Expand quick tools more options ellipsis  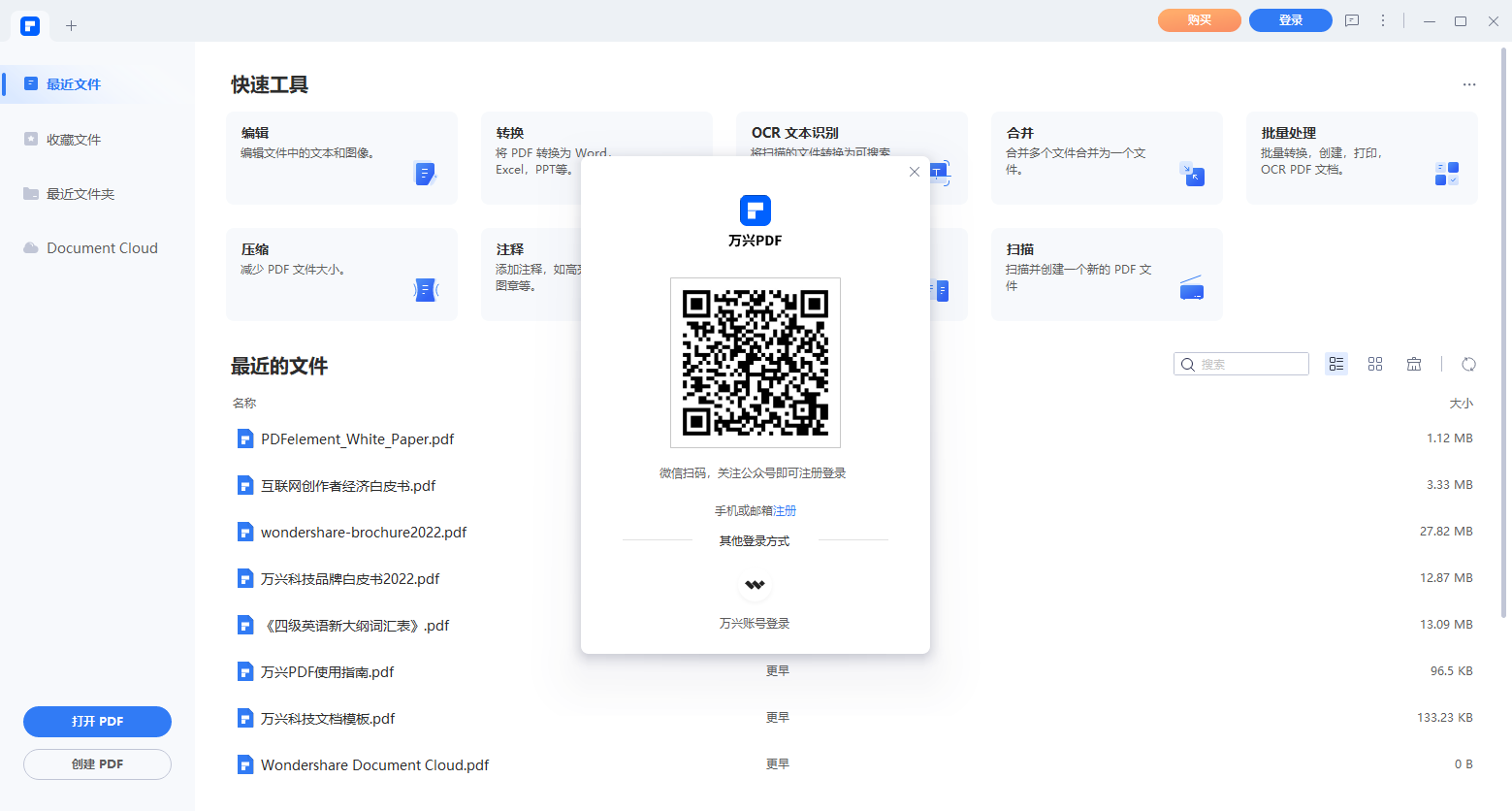tap(1468, 84)
